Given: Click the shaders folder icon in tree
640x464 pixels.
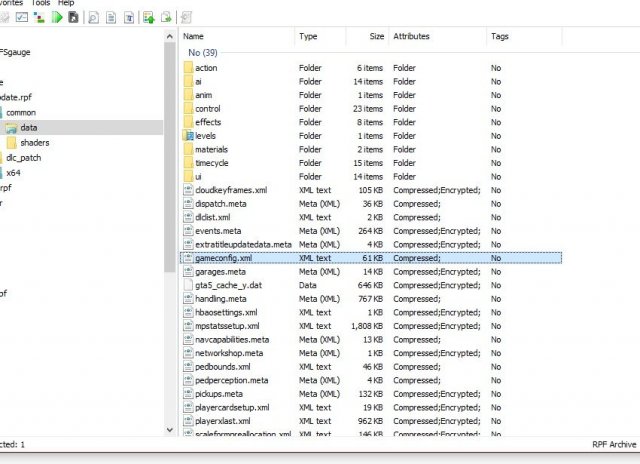Looking at the screenshot, I should point(11,143).
